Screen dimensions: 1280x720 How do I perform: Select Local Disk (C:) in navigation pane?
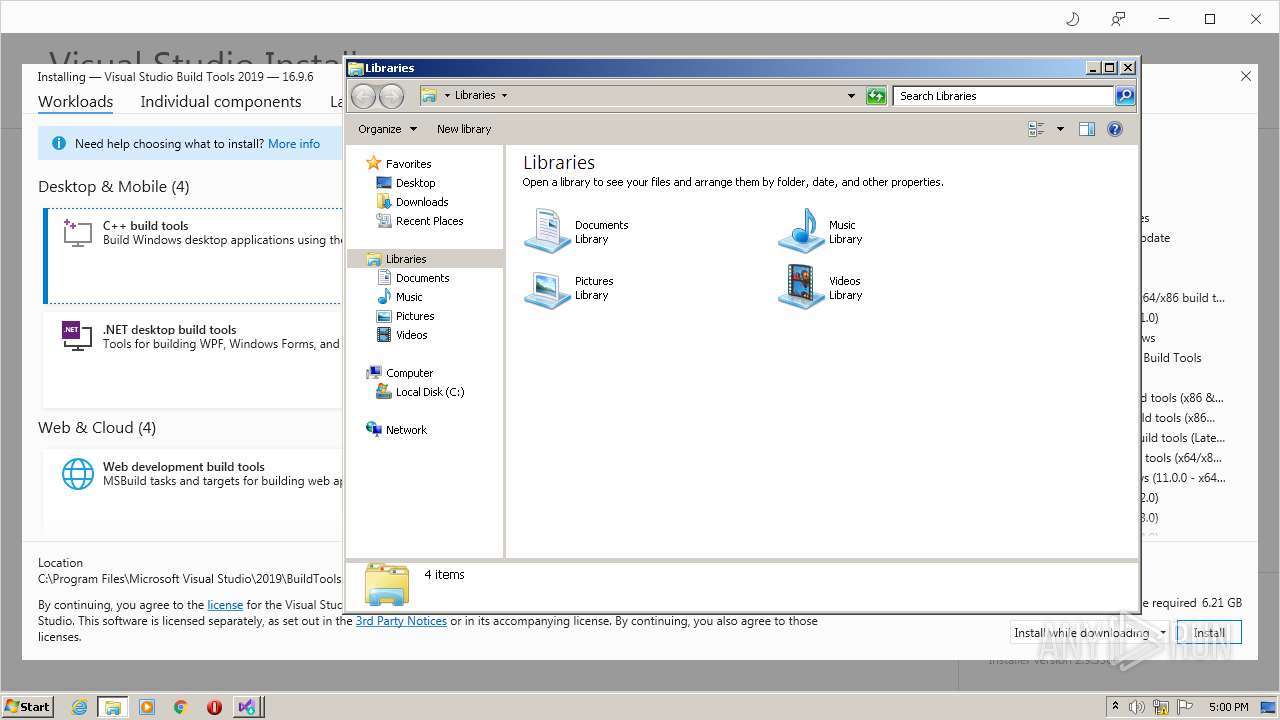[429, 392]
